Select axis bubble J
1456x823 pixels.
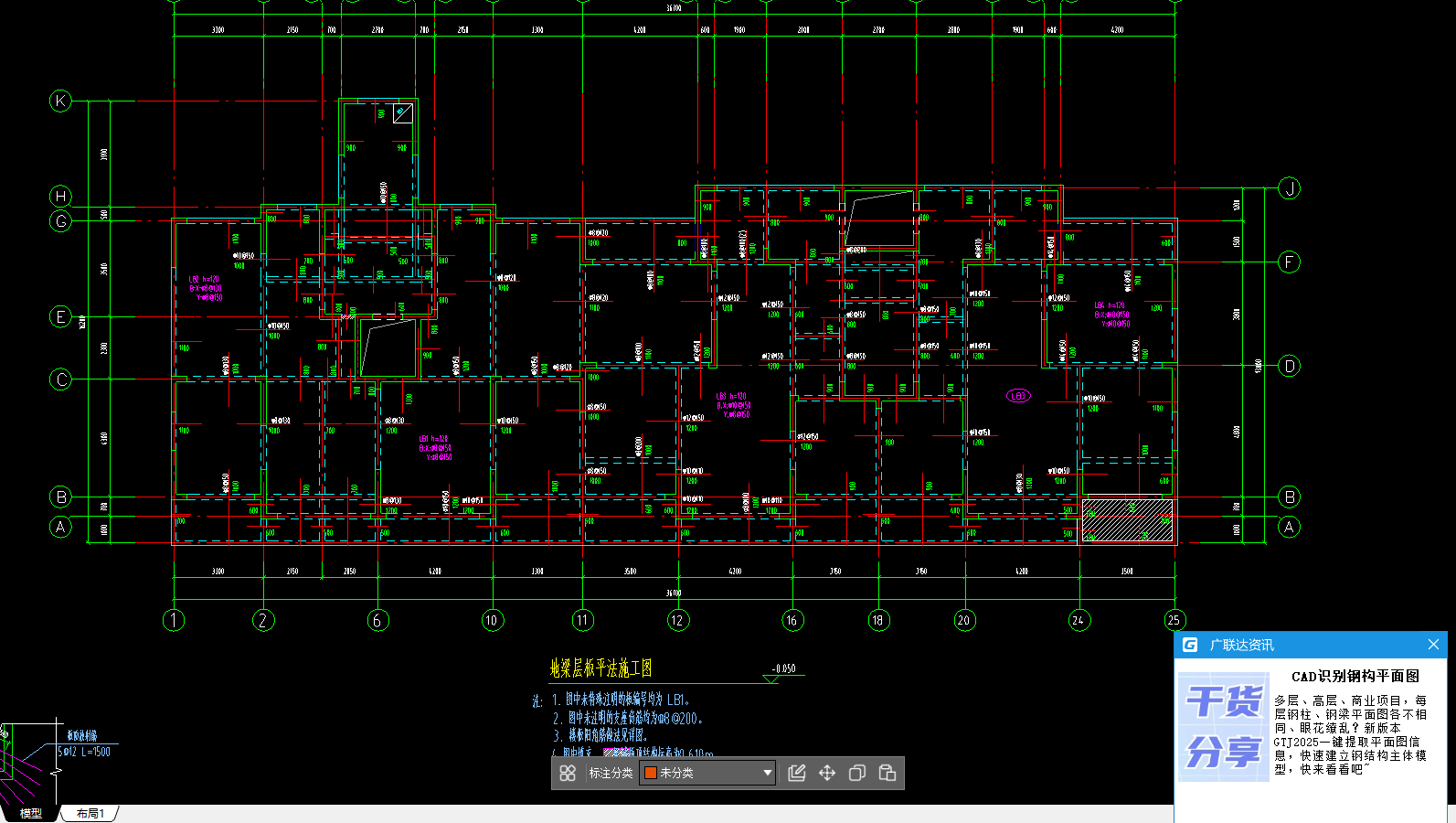[x=1289, y=188]
